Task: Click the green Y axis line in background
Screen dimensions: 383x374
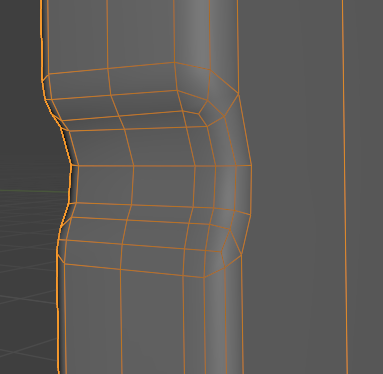Action: 33,191
